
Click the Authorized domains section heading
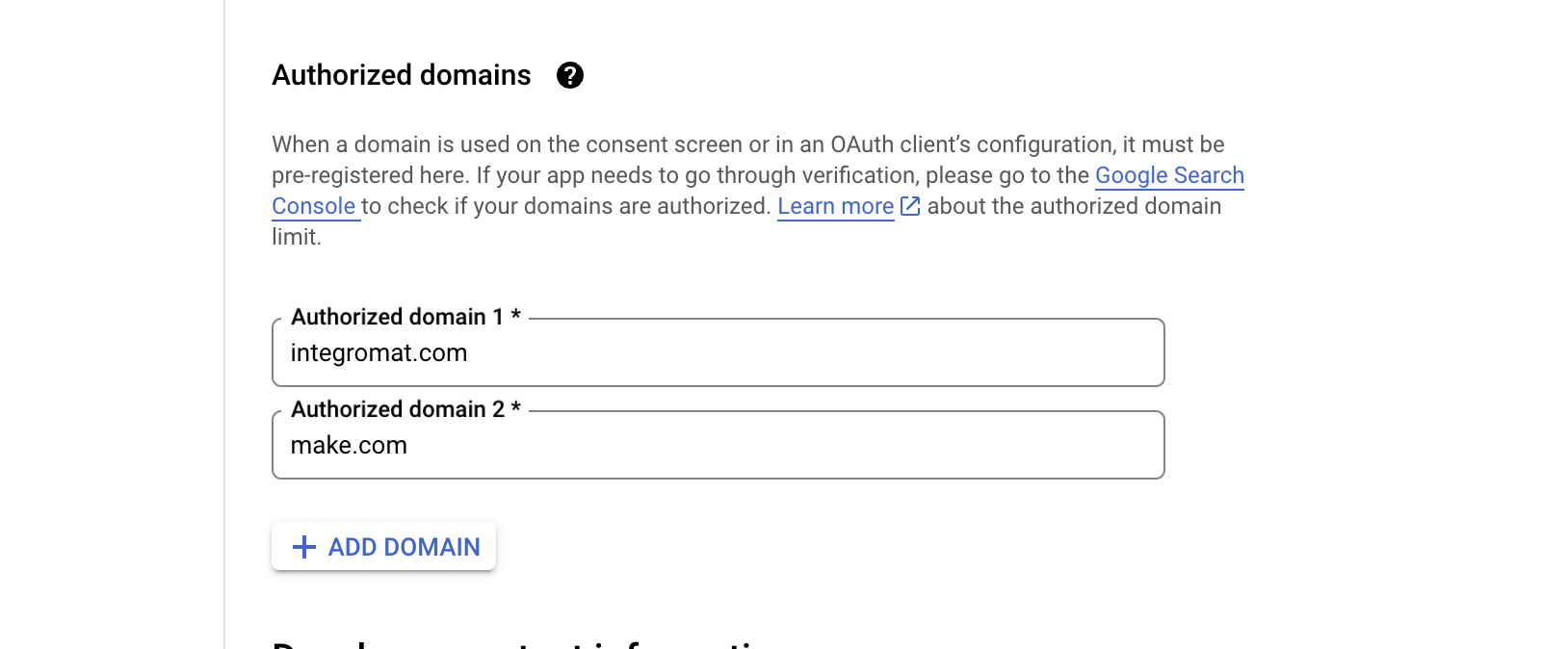click(x=402, y=75)
